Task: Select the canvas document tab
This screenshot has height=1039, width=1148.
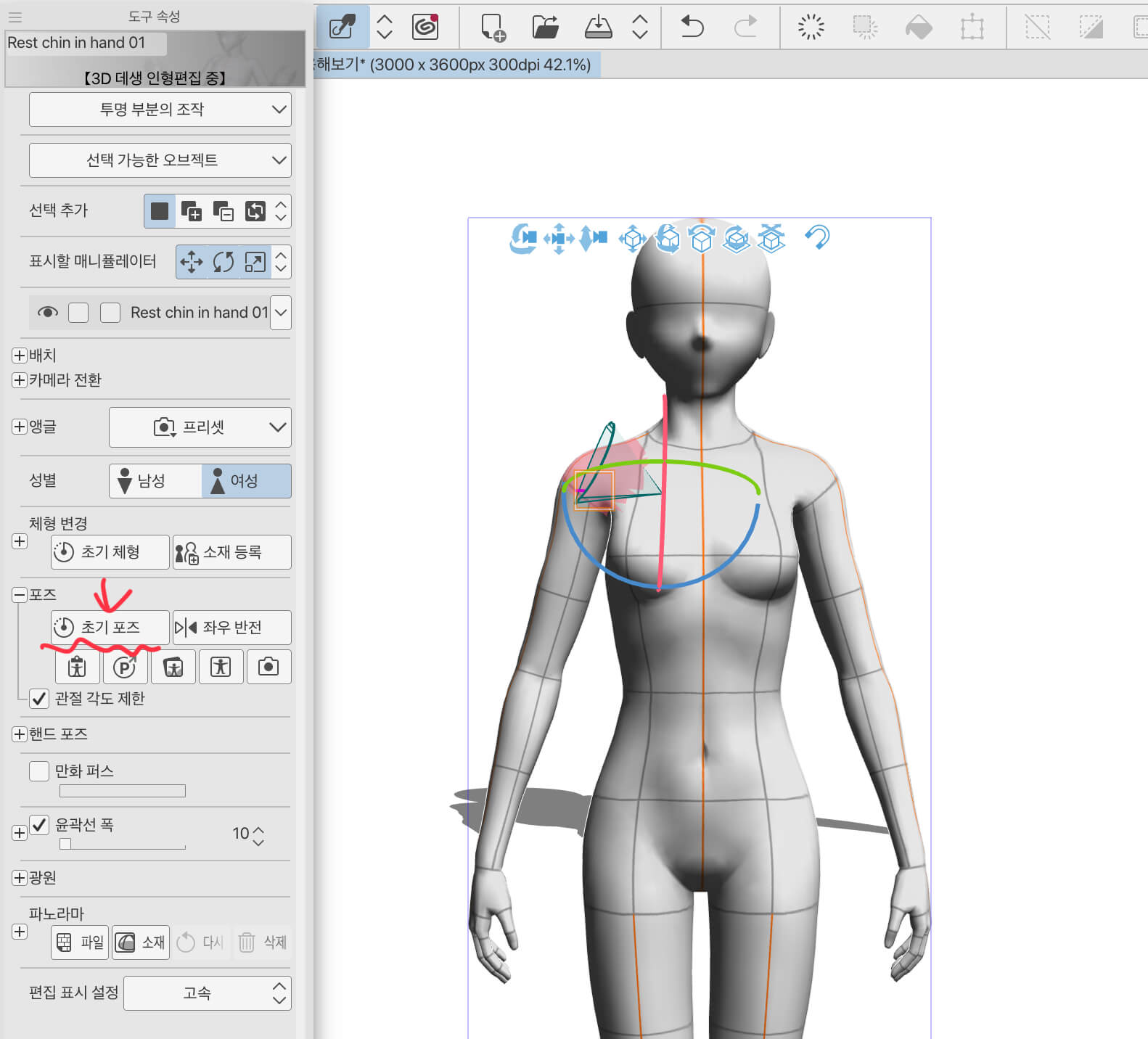Action: pos(456,65)
